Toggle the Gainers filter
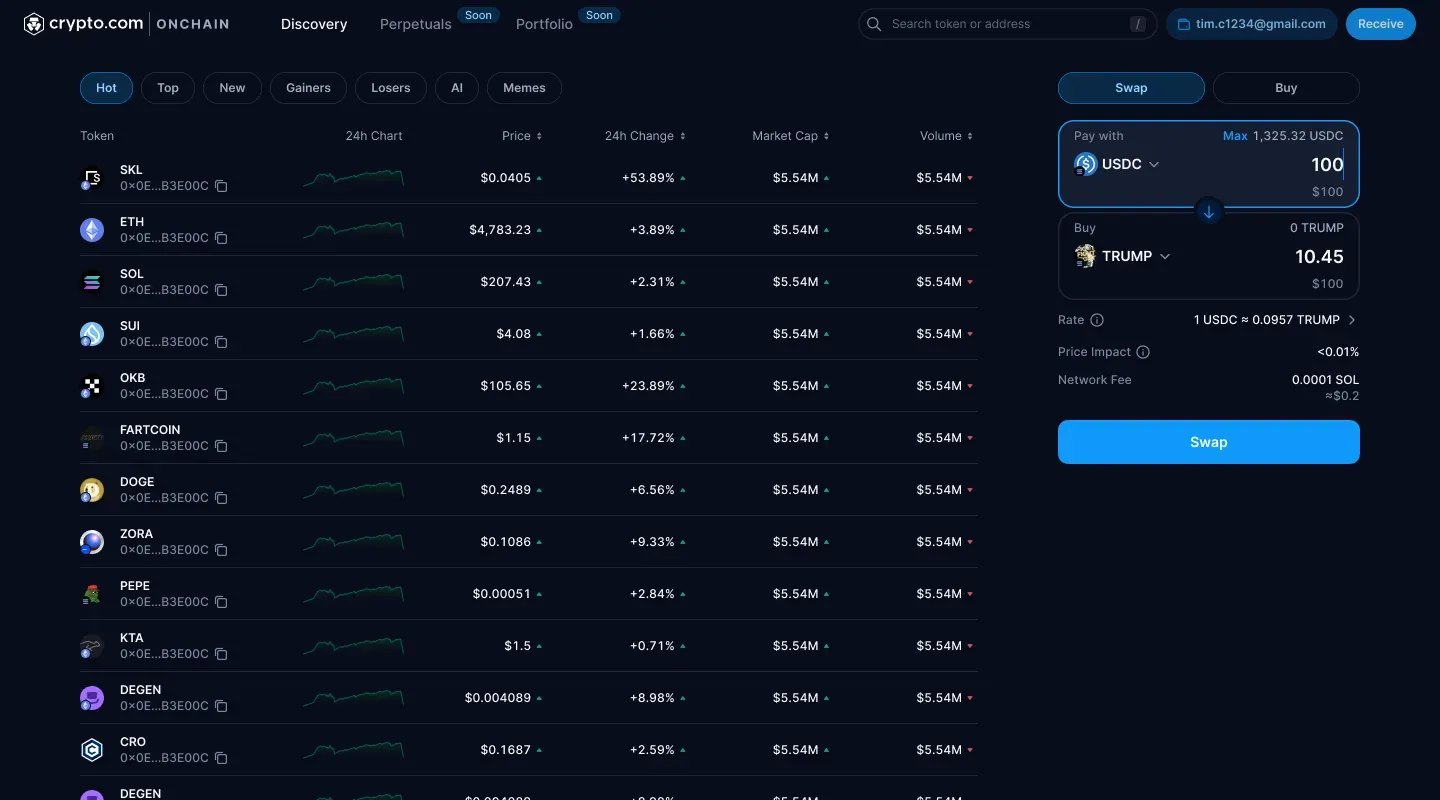The image size is (1440, 800). (308, 88)
